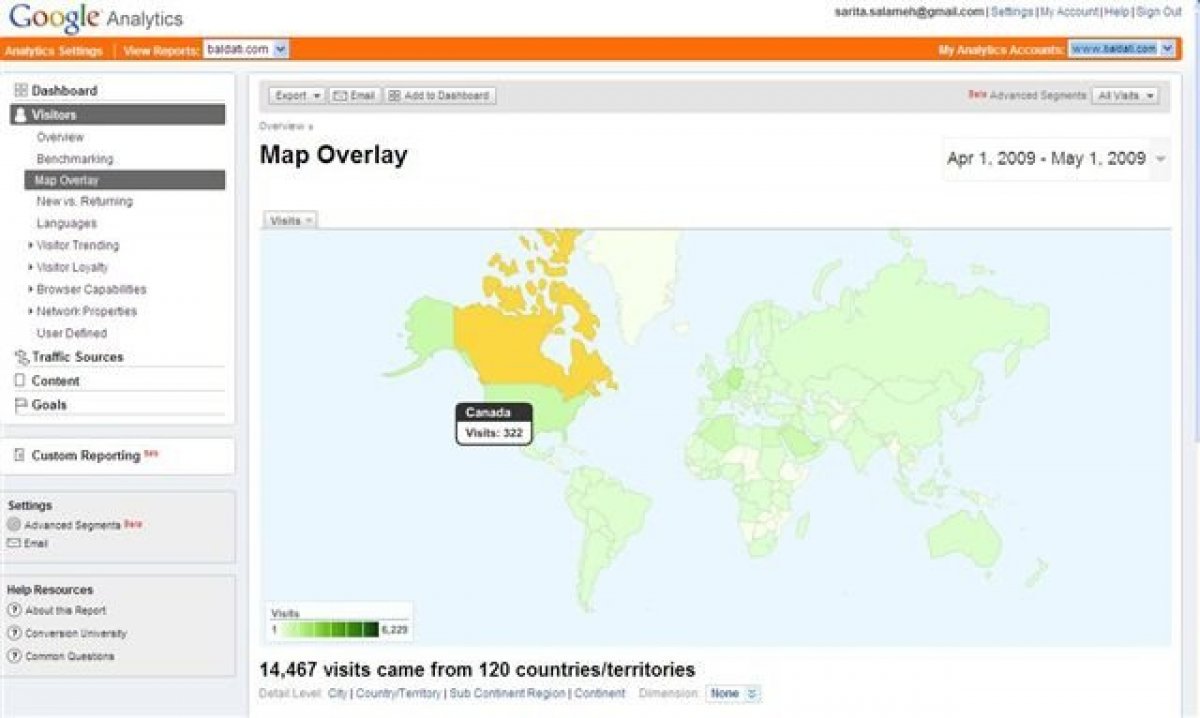This screenshot has height=718, width=1200.
Task: Click the Goals flag icon
Action: coord(20,405)
